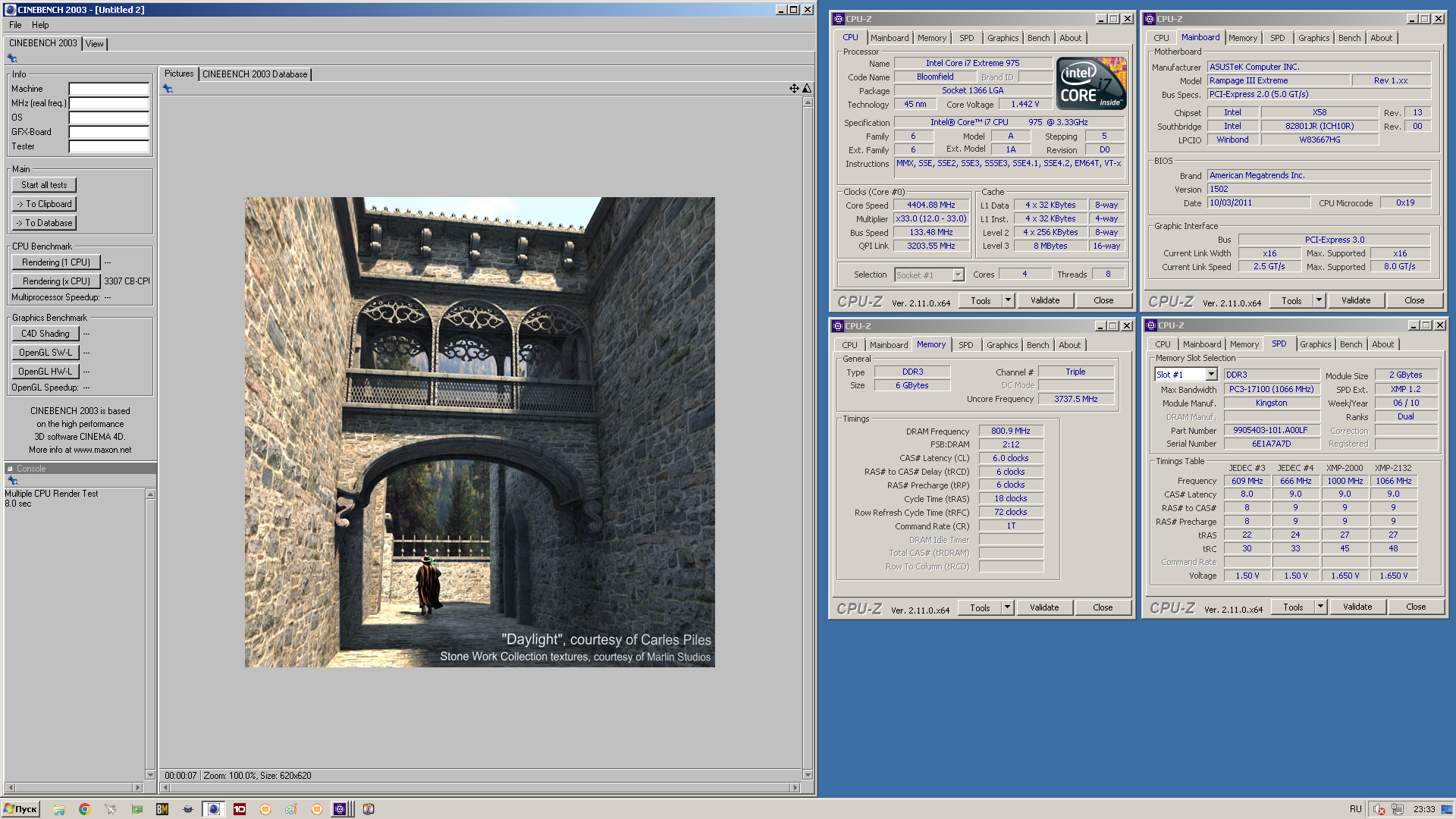Click the '3307 CB-CPU' score text
The height and width of the screenshot is (819, 1456).
click(127, 281)
